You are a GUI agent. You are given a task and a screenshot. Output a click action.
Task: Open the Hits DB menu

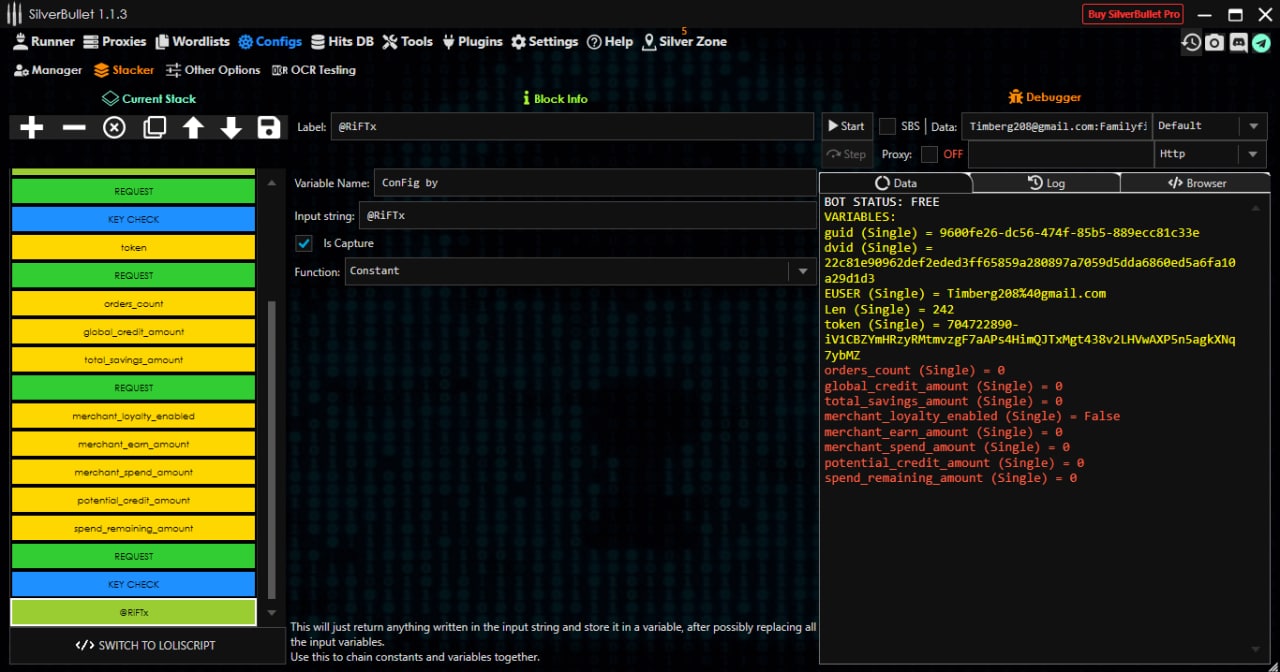pyautogui.click(x=342, y=42)
